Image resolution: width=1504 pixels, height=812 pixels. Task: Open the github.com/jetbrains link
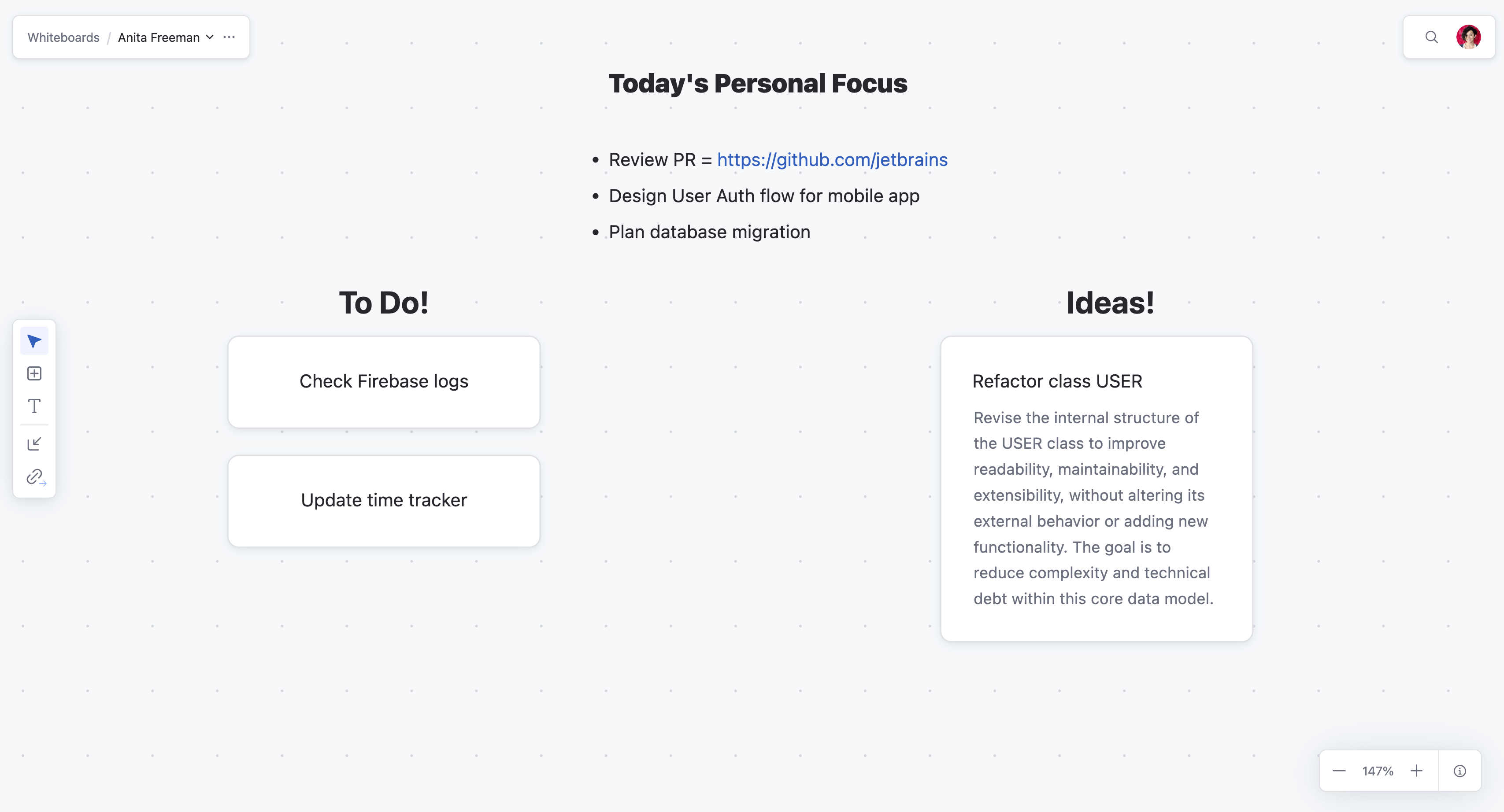[x=832, y=160]
